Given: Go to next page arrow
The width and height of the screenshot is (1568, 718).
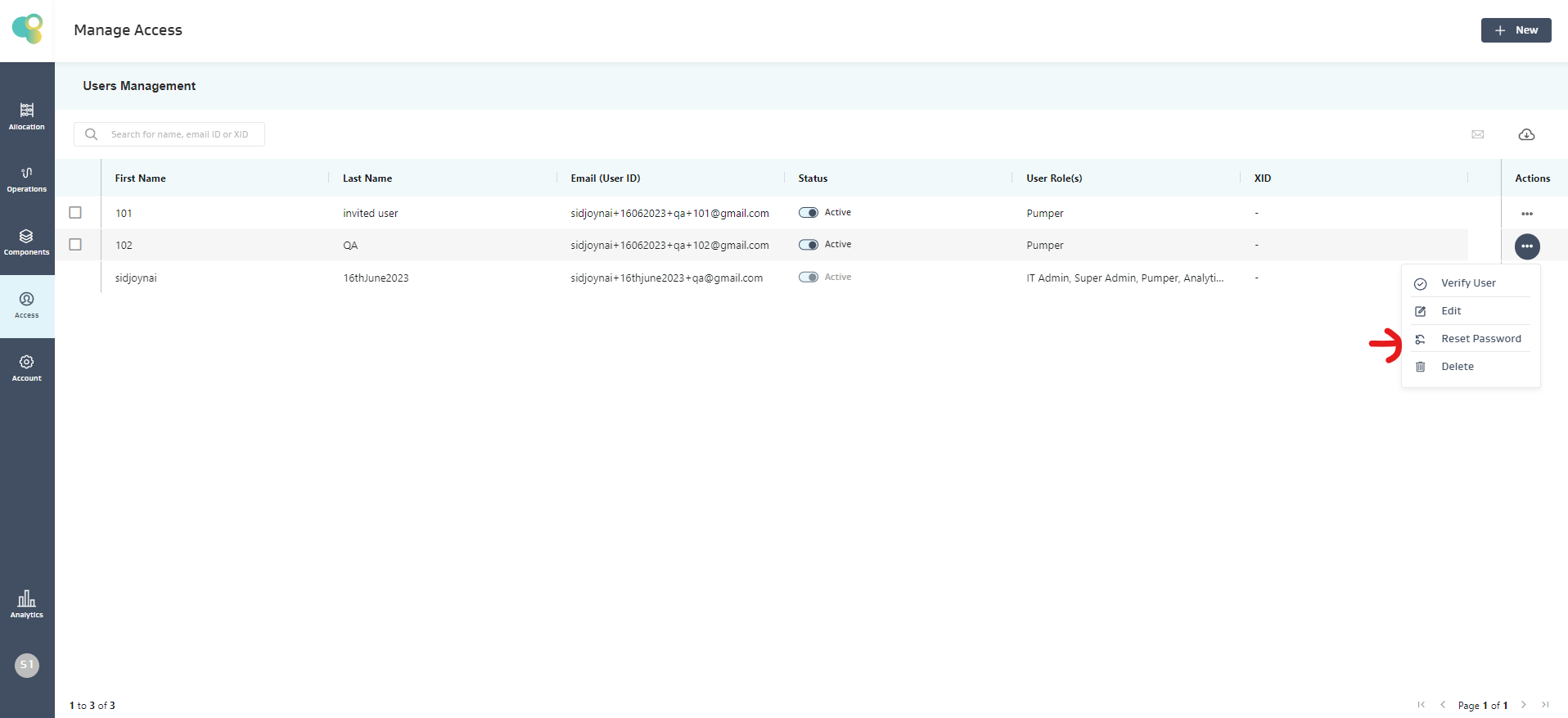Looking at the screenshot, I should (1523, 705).
